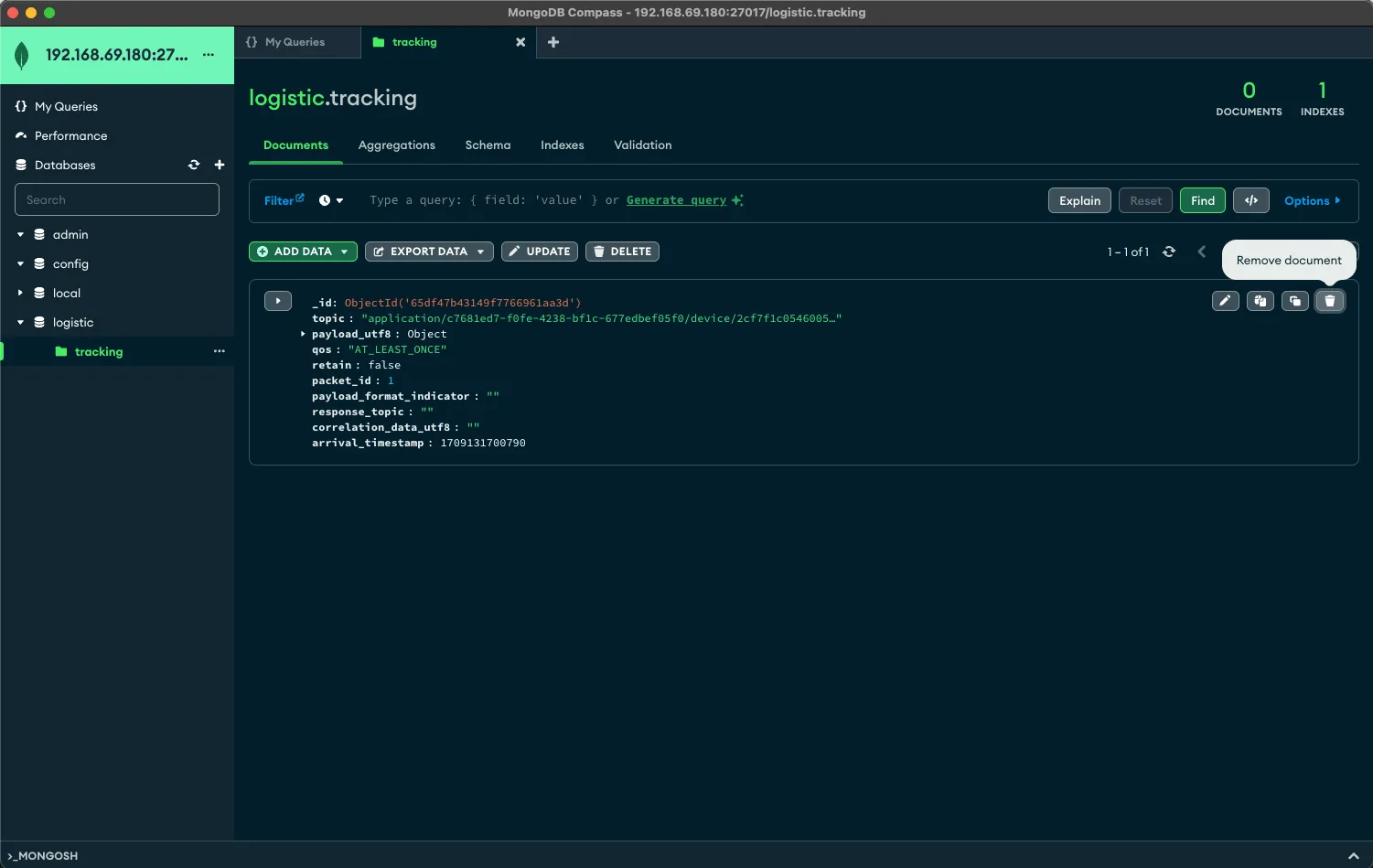Click the Find button
The width and height of the screenshot is (1373, 868).
pos(1203,200)
